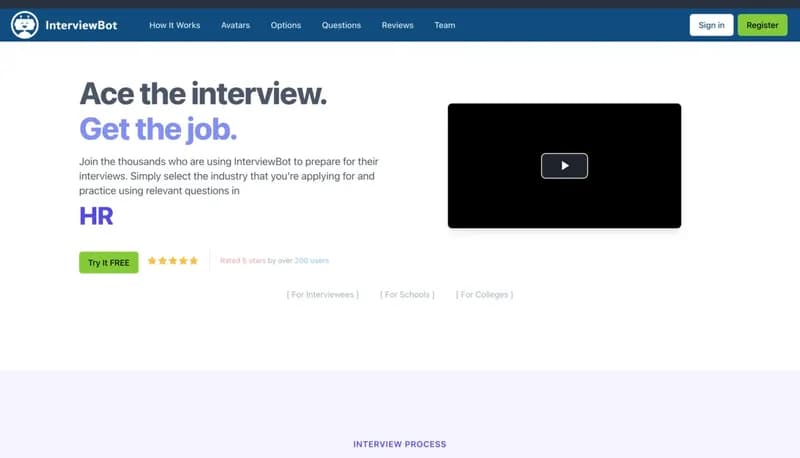Image resolution: width=800 pixels, height=458 pixels.
Task: Click the InterviewBot brand name
Action: (x=81, y=25)
